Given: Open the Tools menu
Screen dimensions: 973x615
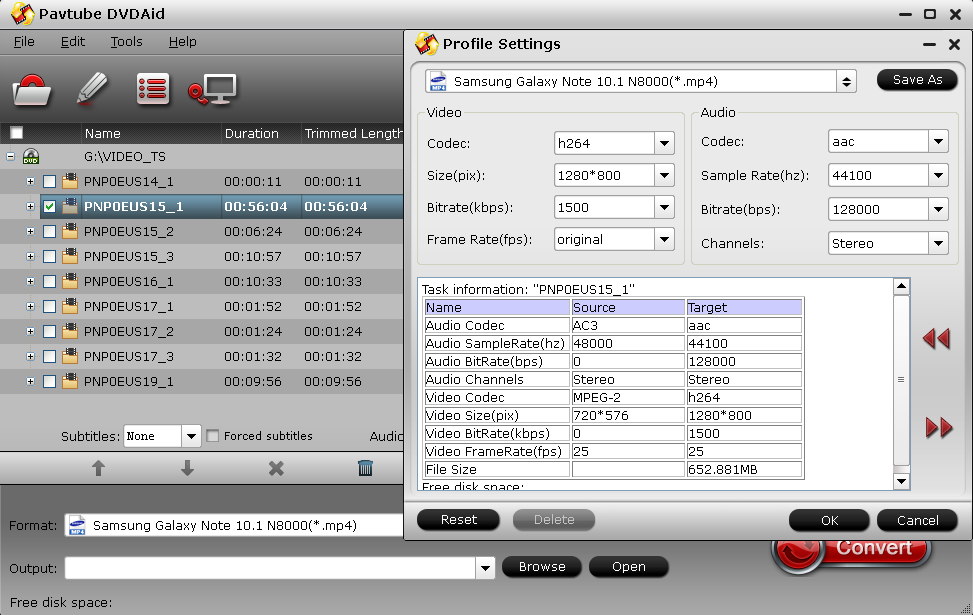Looking at the screenshot, I should (x=127, y=42).
